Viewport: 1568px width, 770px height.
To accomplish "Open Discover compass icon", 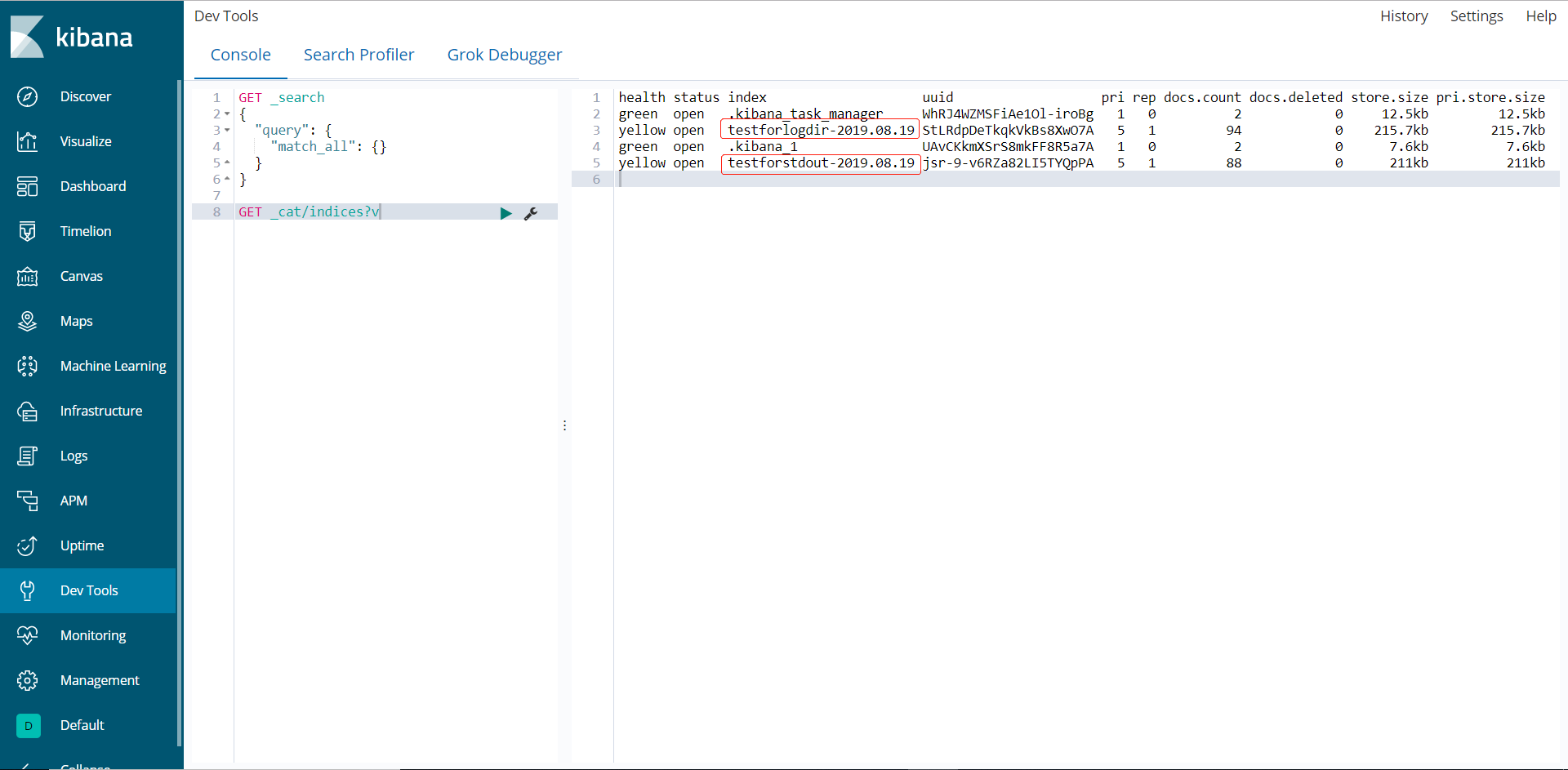I will click(27, 96).
